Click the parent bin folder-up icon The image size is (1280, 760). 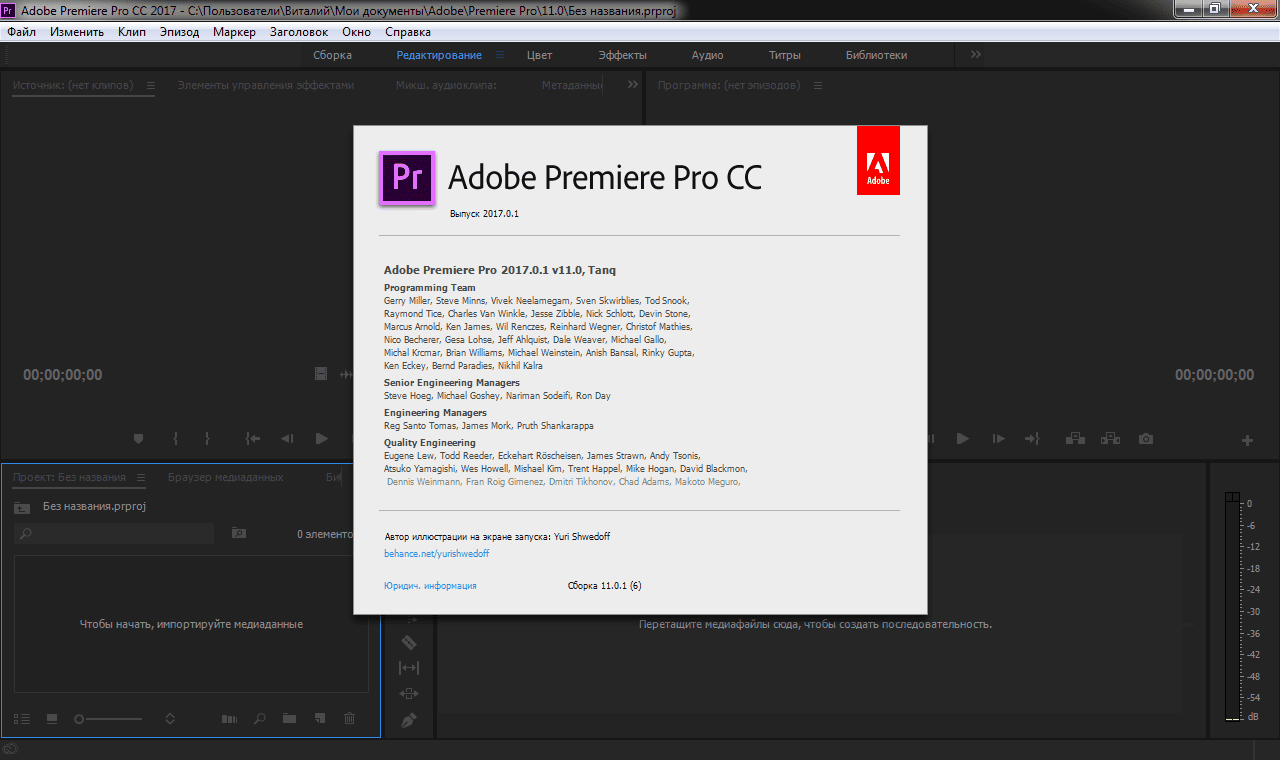[x=22, y=507]
